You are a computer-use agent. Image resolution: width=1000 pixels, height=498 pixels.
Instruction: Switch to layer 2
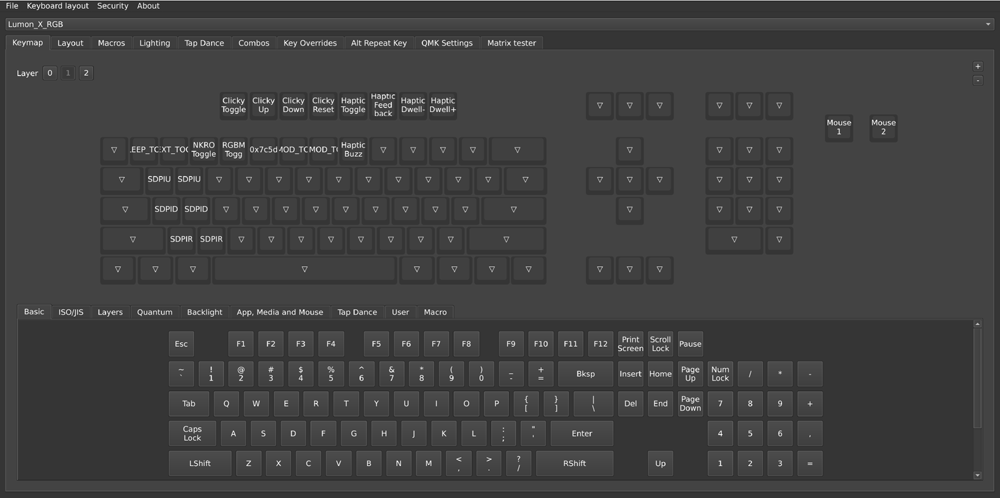(x=86, y=73)
